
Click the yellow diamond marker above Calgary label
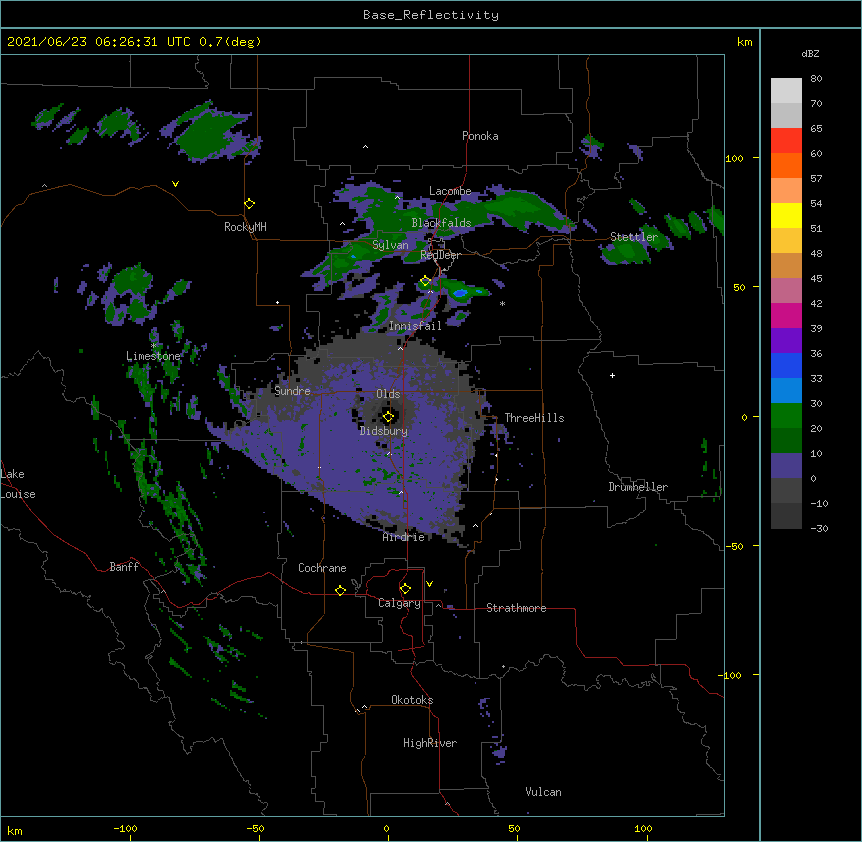[x=405, y=589]
